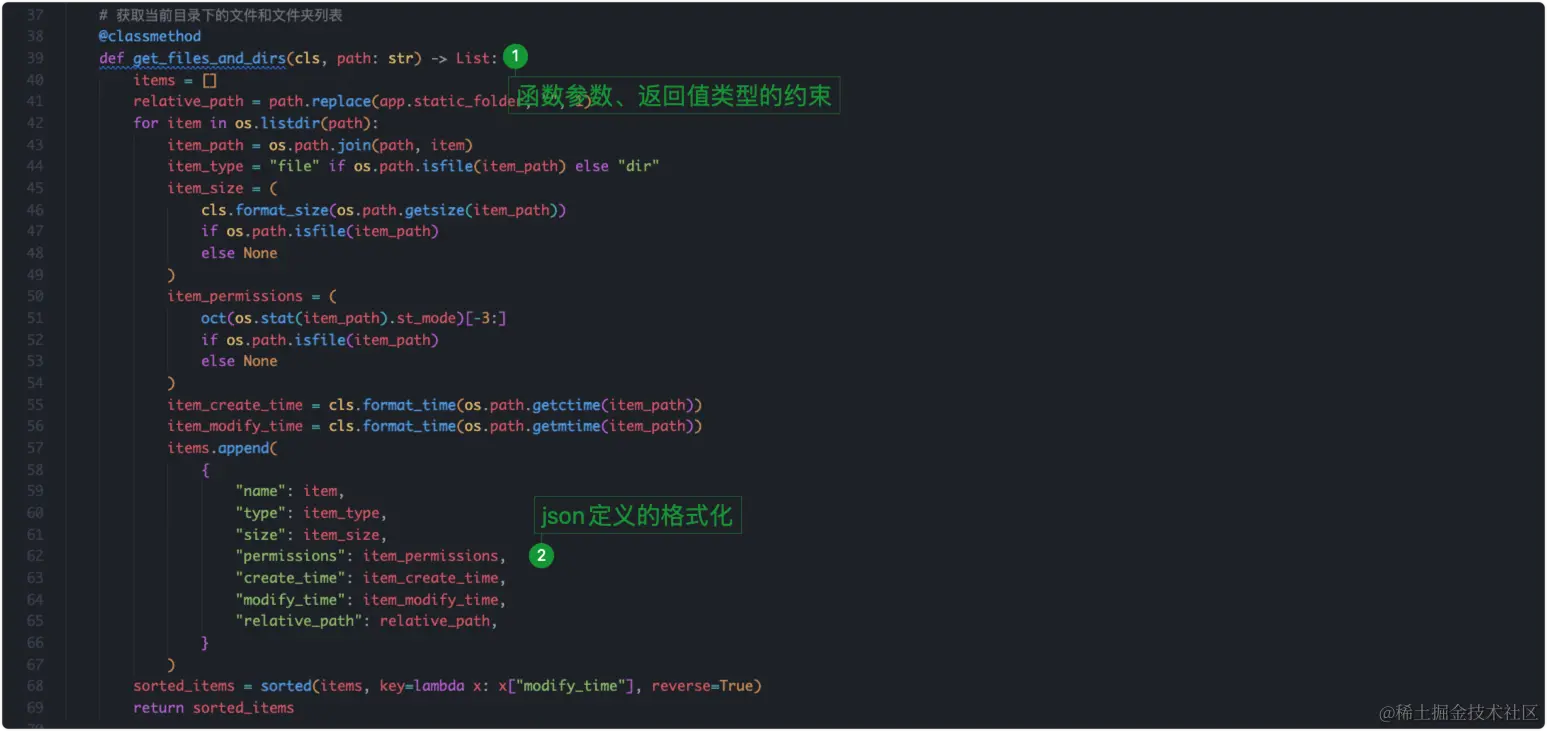Click the 'lambda' keyword
1547x731 pixels.
point(438,686)
